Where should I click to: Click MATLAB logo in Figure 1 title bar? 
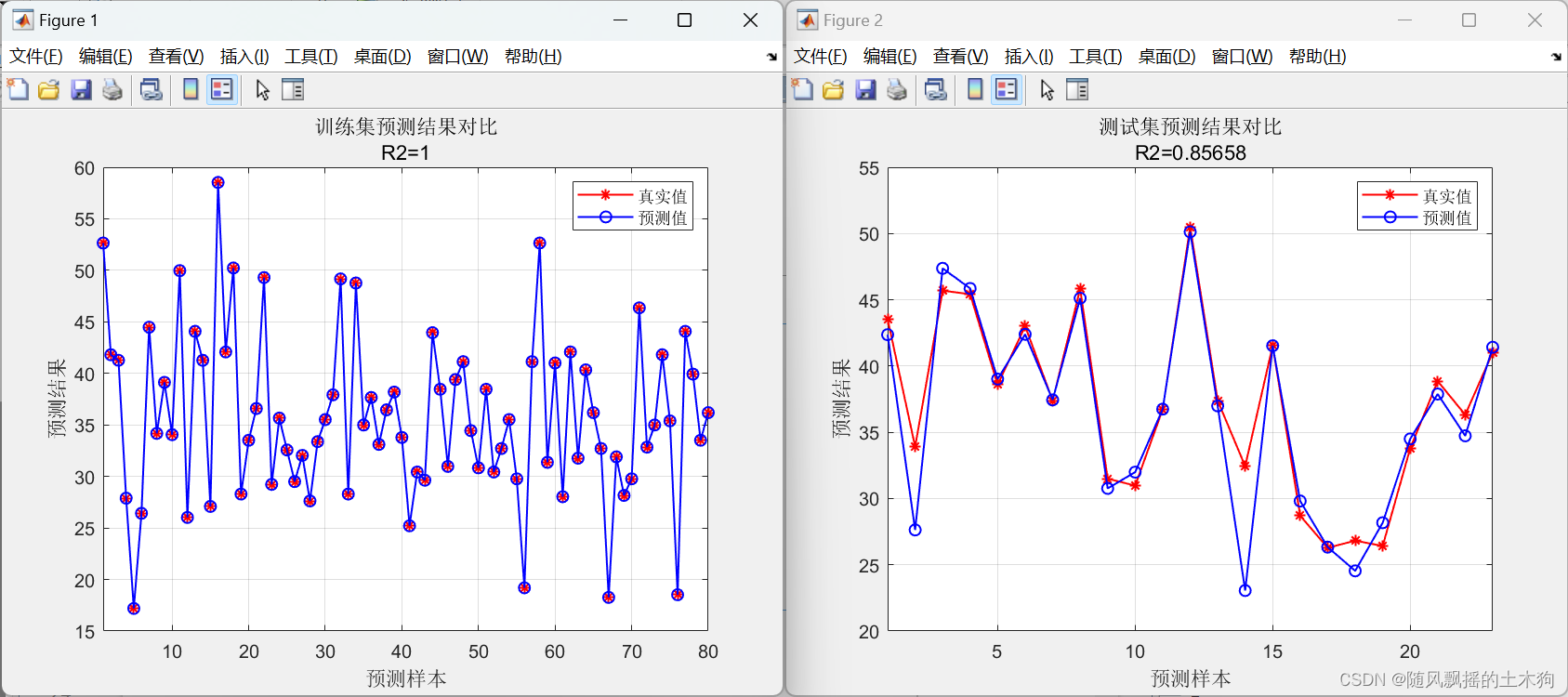click(22, 20)
